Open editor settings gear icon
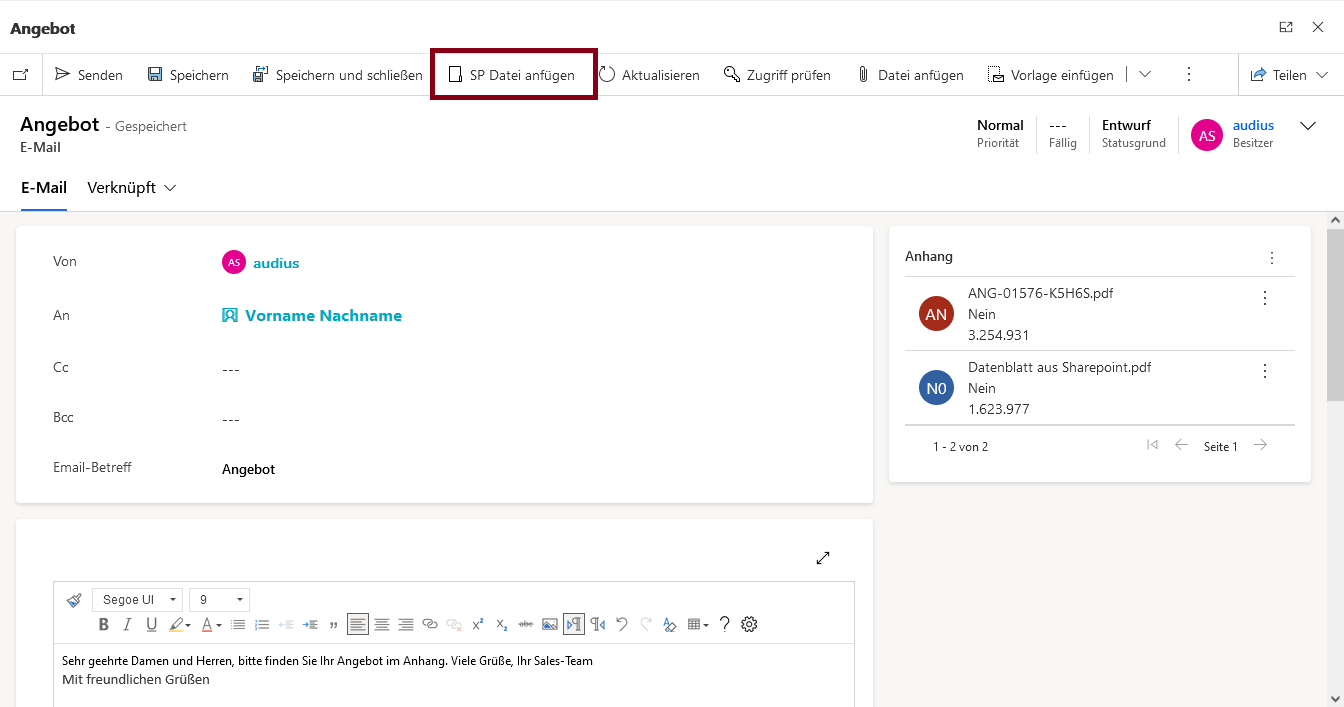The width and height of the screenshot is (1344, 707). [749, 624]
